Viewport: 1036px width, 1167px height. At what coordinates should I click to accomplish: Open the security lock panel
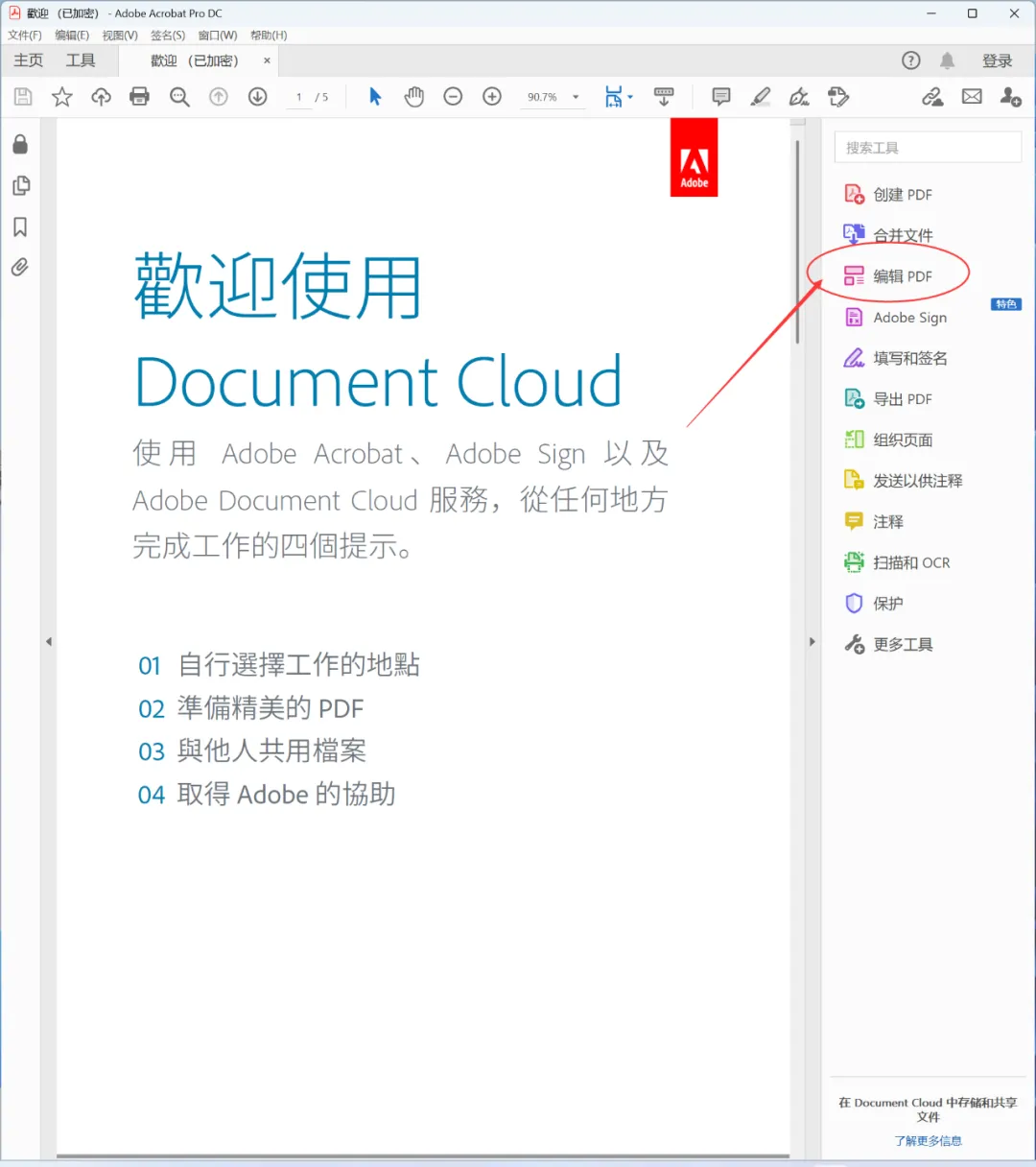tap(20, 145)
